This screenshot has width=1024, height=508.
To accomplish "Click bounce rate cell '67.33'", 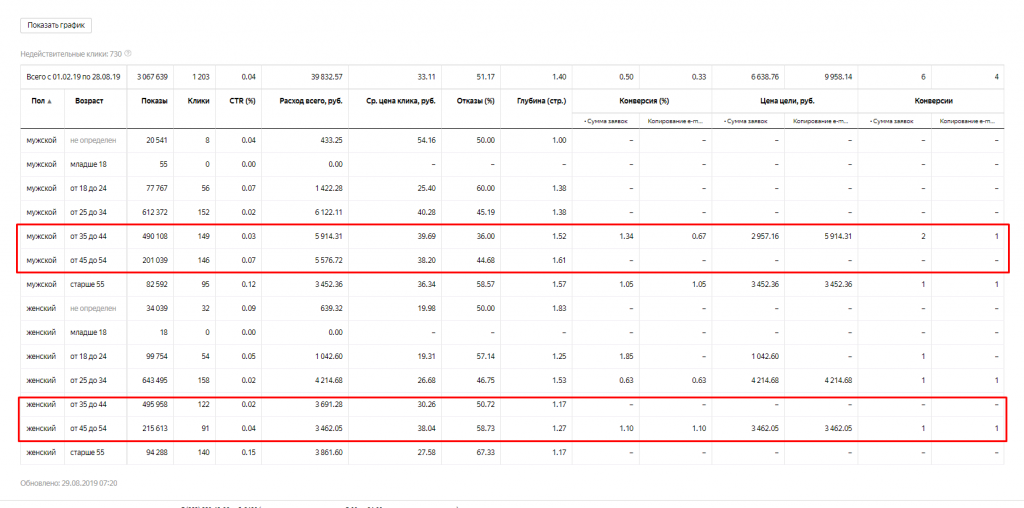I will click(485, 452).
